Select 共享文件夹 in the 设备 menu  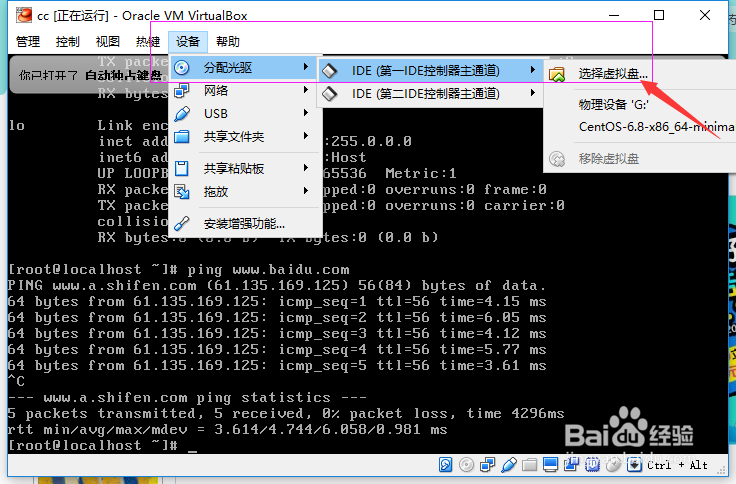(x=245, y=137)
